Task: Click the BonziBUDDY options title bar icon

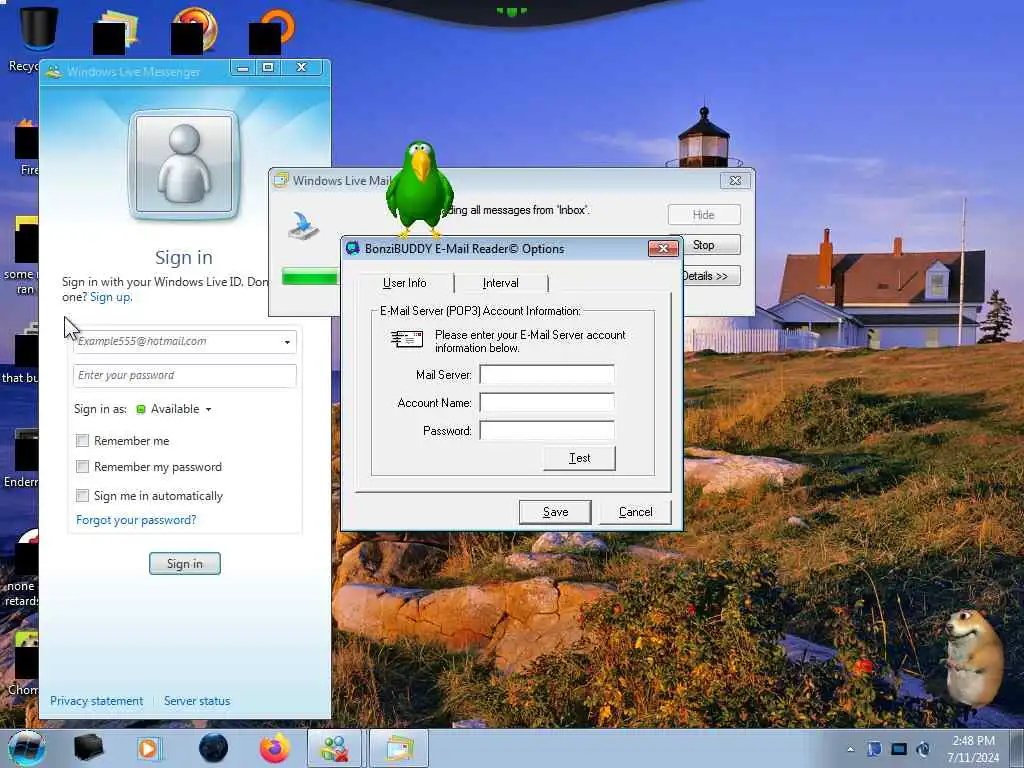Action: tap(353, 248)
